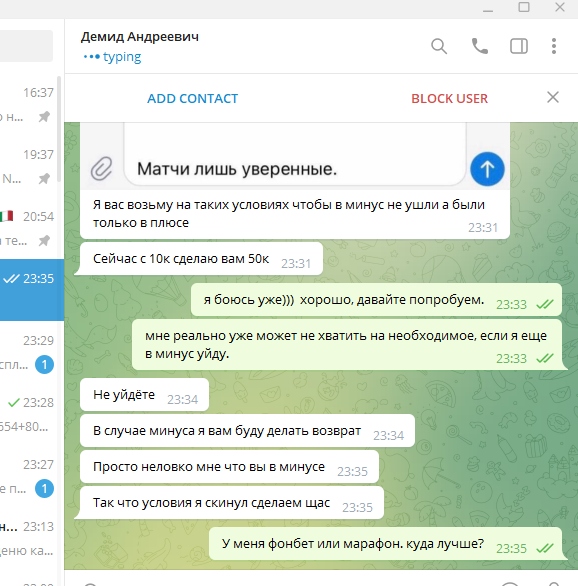The width and height of the screenshot is (578, 586).
Task: Click message "Сейчас с 10к сделаю вам 50к"
Action: coord(181,259)
